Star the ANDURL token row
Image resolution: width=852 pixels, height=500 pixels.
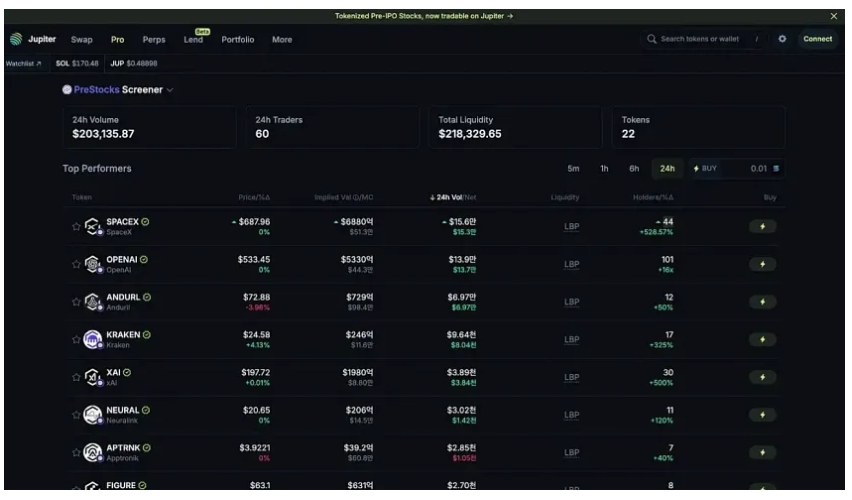(x=76, y=302)
